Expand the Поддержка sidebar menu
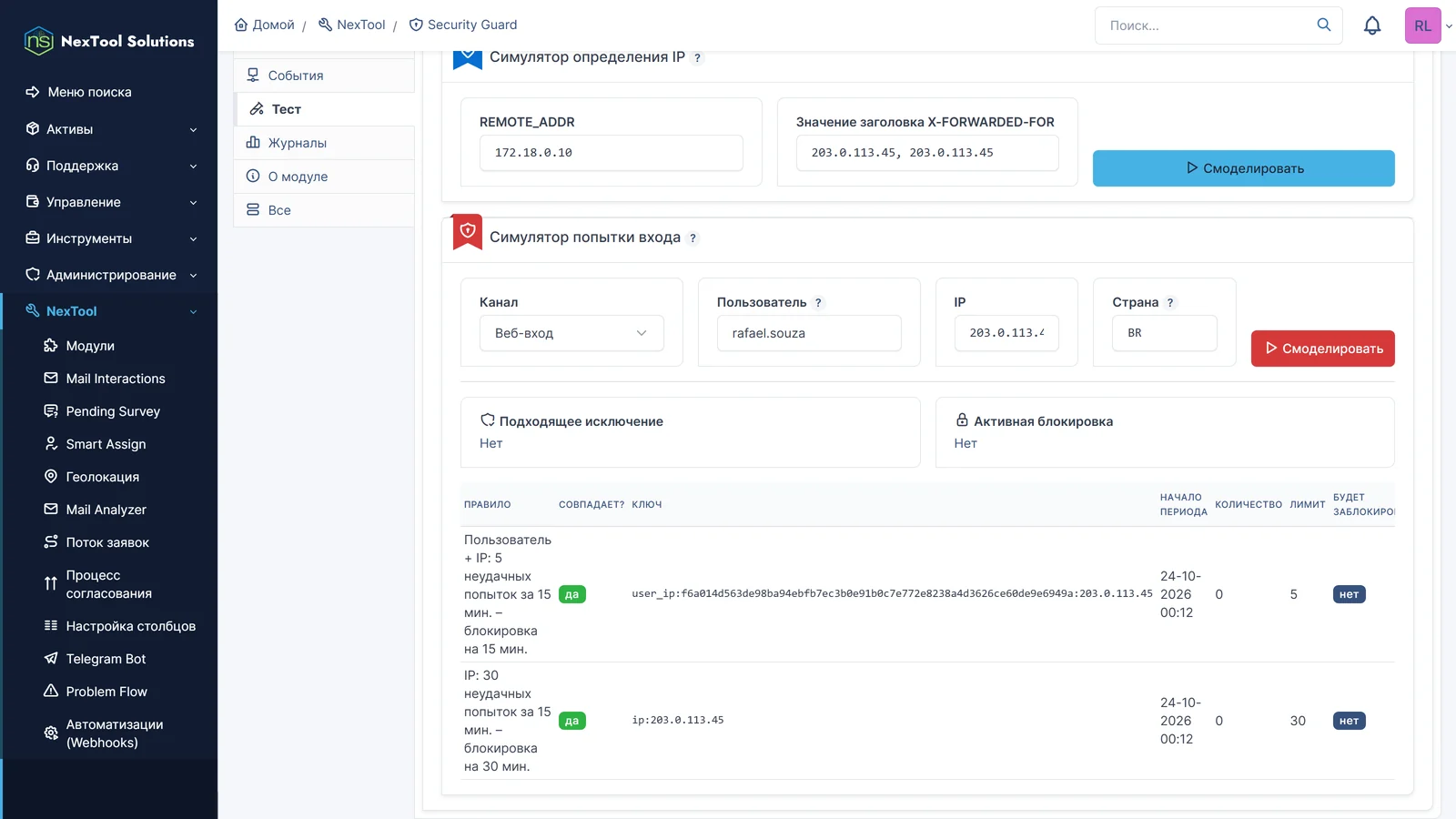Viewport: 1456px width, 819px height. [109, 166]
